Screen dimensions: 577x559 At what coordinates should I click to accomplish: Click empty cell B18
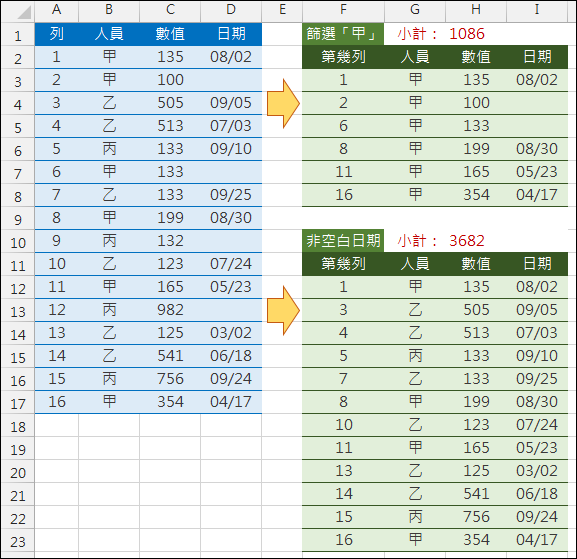point(109,425)
